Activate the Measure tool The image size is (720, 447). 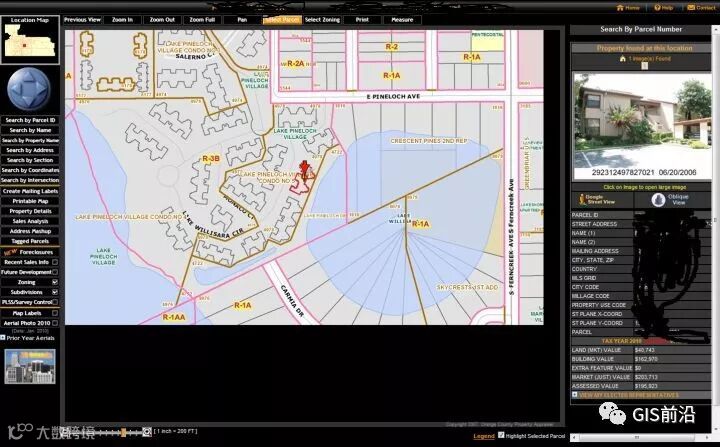click(x=402, y=20)
